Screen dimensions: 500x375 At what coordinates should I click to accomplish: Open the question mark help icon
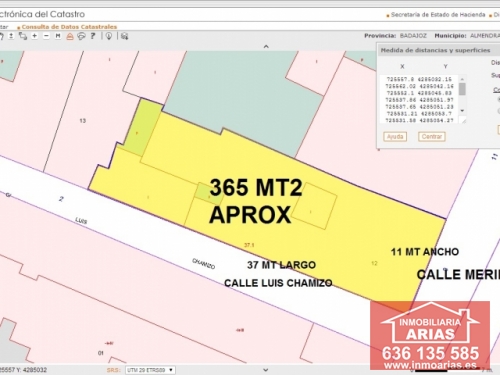(x=93, y=36)
